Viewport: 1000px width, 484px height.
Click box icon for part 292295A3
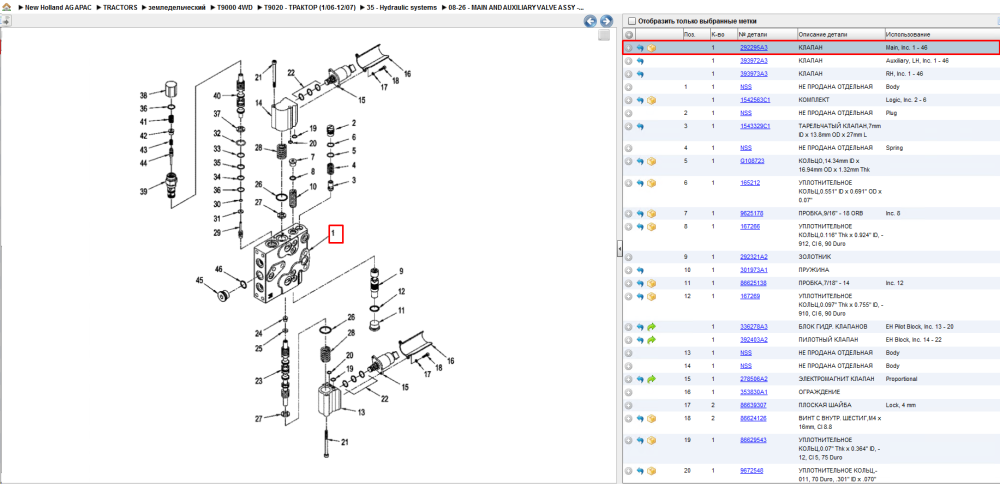pyautogui.click(x=651, y=48)
